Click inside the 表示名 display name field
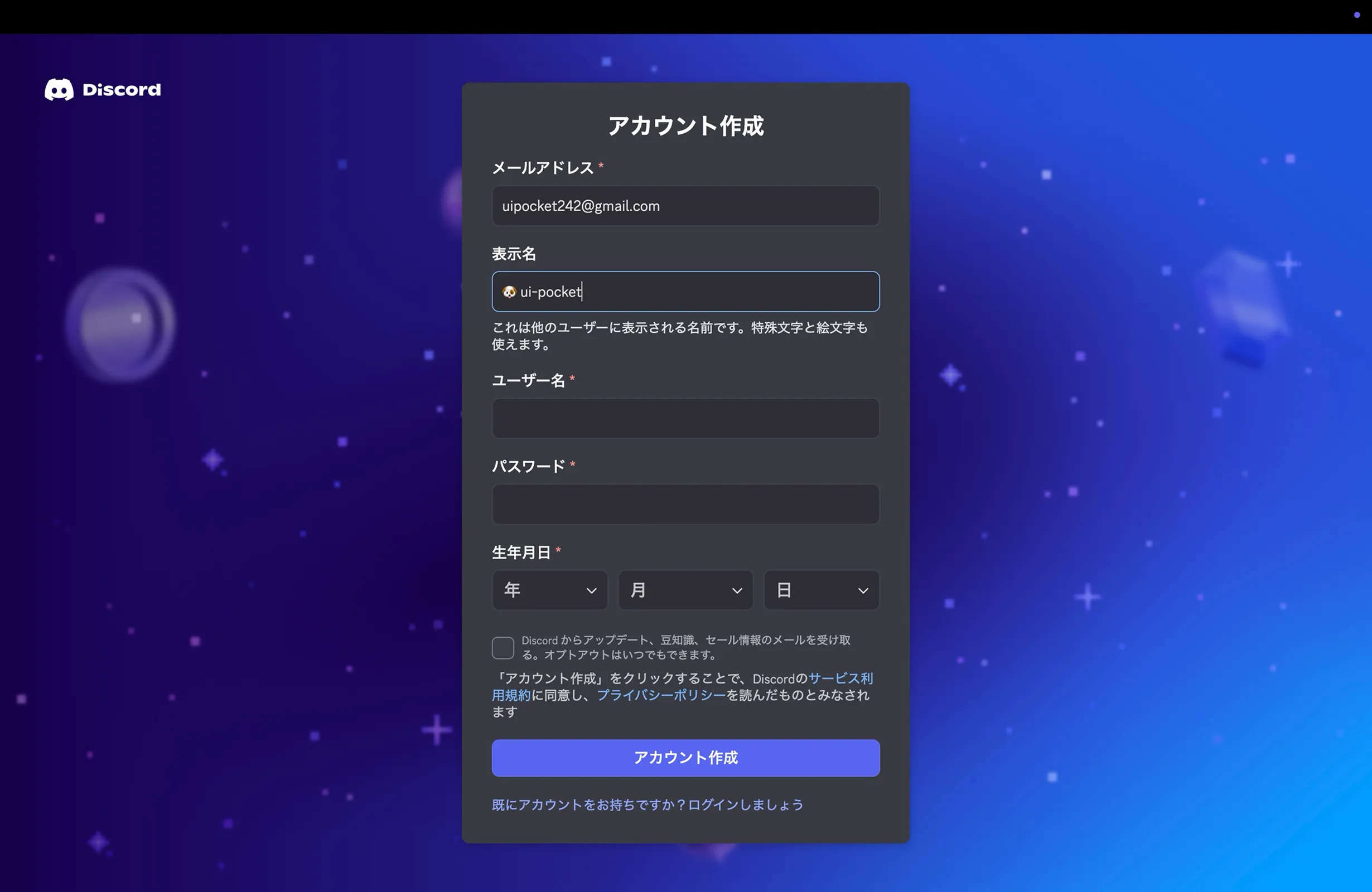The width and height of the screenshot is (1372, 892). [x=685, y=292]
